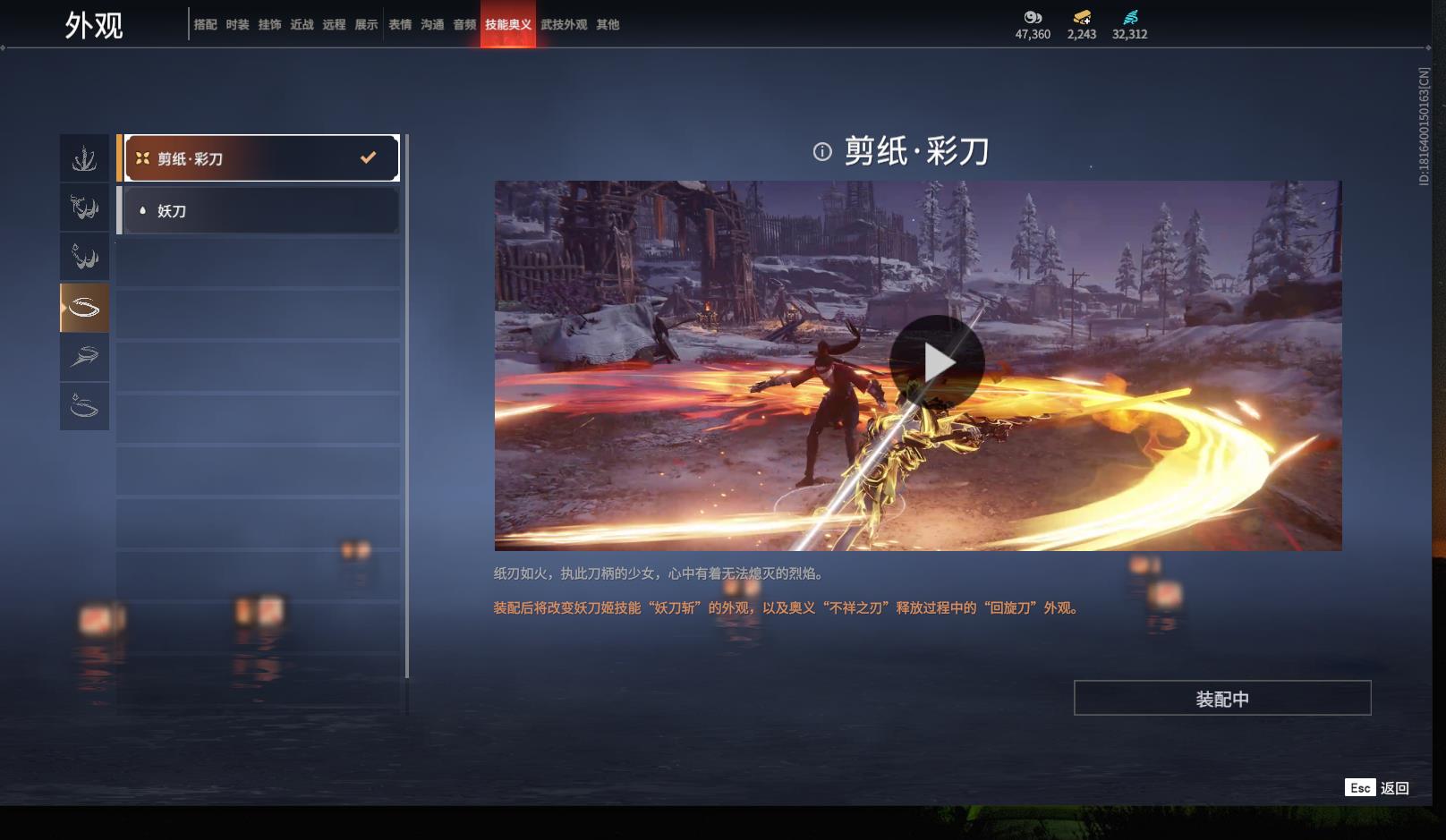The height and width of the screenshot is (840, 1446).
Task: Click the checkmark on the 剪纸·彩刀 row
Action: [x=368, y=157]
